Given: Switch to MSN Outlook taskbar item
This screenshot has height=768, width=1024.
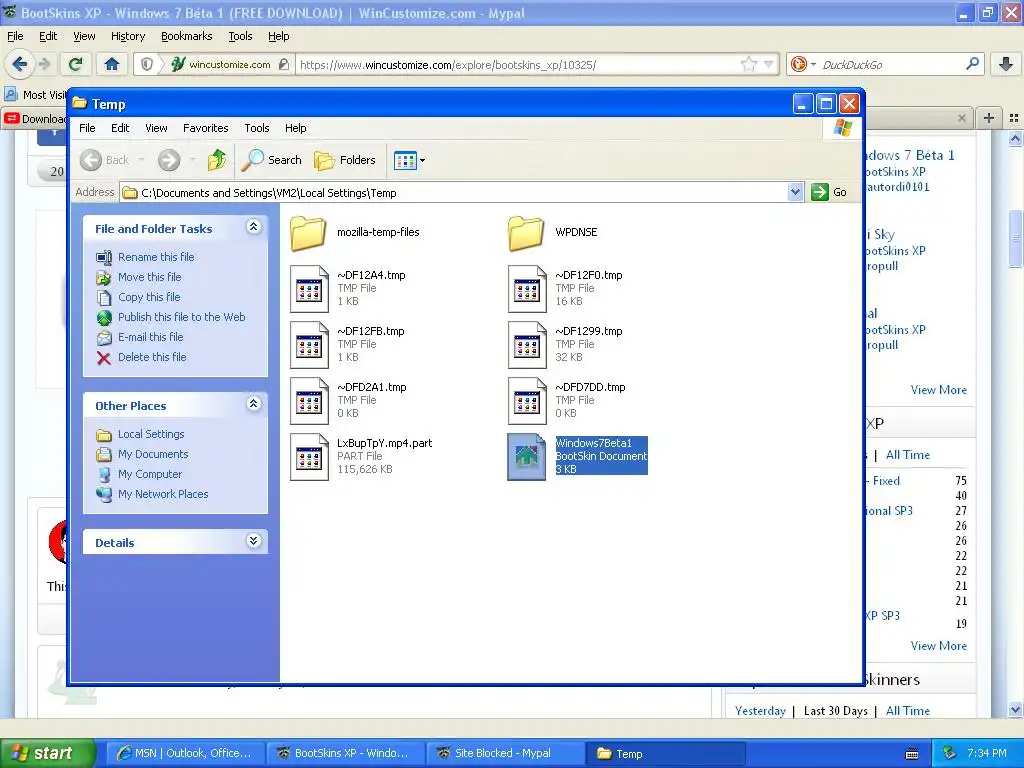Looking at the screenshot, I should point(185,753).
